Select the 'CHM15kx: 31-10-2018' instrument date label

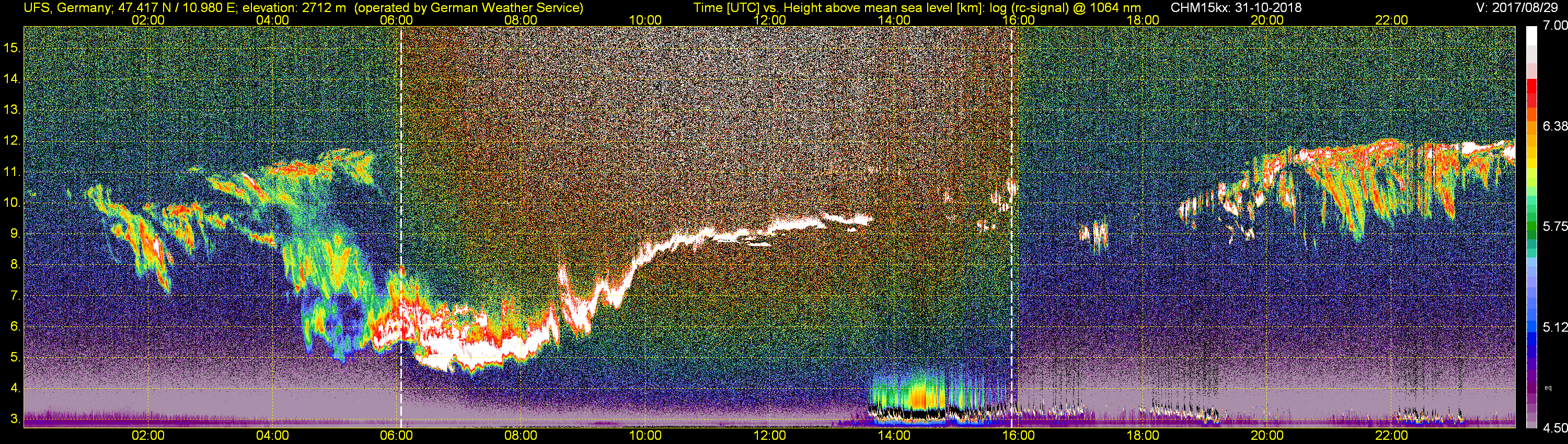tap(1235, 8)
